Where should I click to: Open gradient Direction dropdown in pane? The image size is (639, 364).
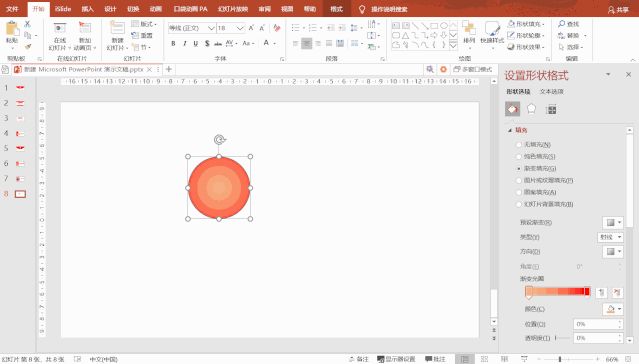pyautogui.click(x=613, y=252)
